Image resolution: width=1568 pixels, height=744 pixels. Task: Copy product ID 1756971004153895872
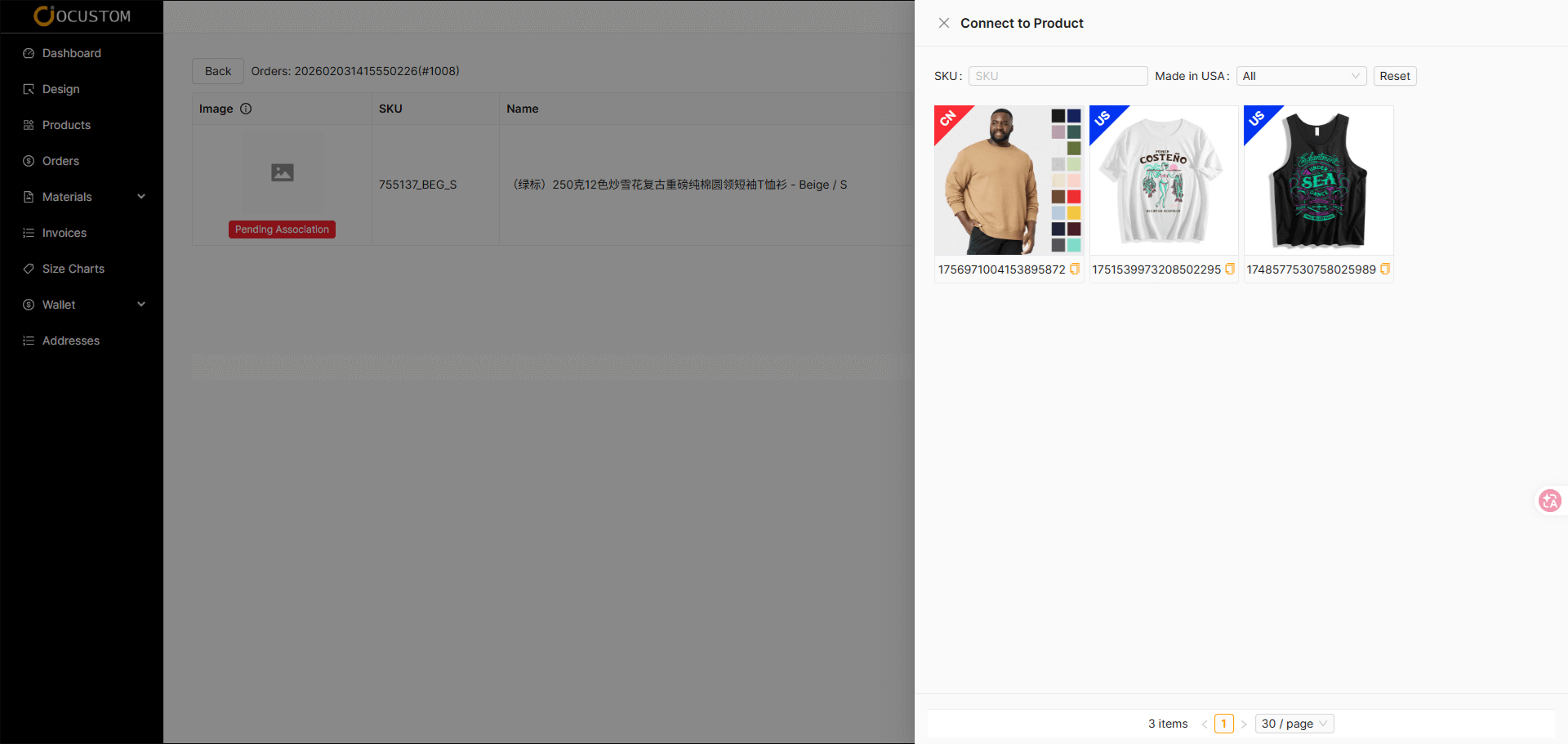(x=1075, y=269)
